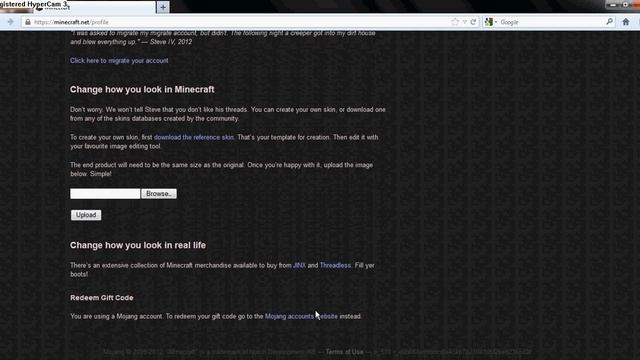Click the Google search engine icon

pos(489,22)
